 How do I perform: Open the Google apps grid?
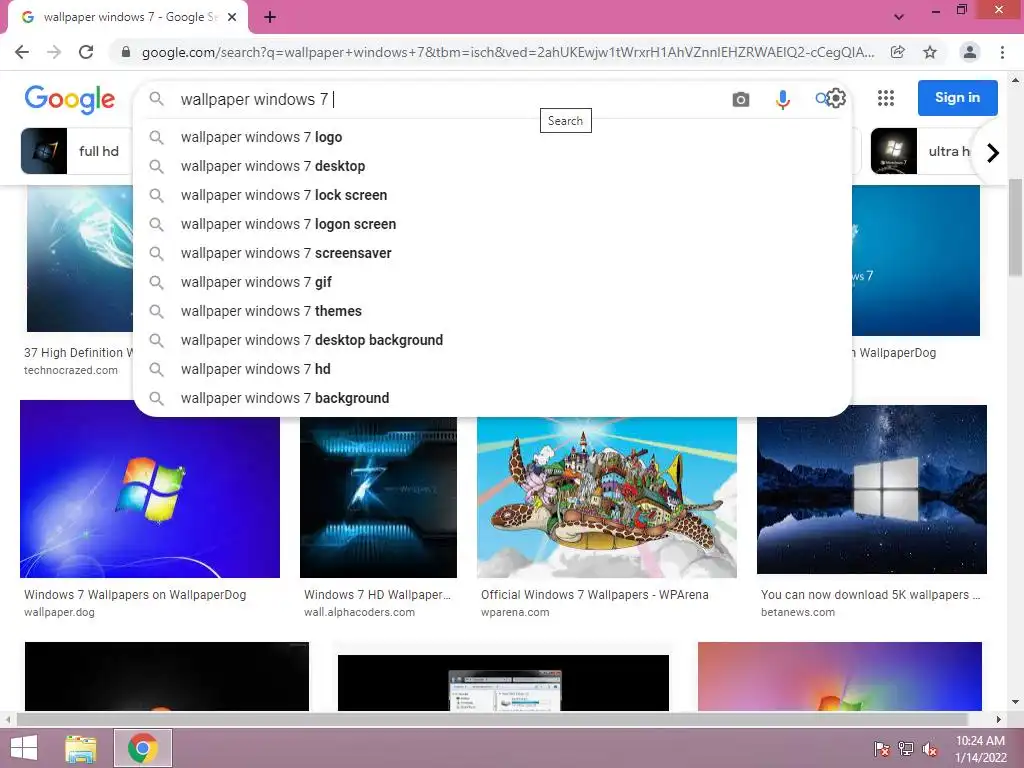tap(886, 98)
